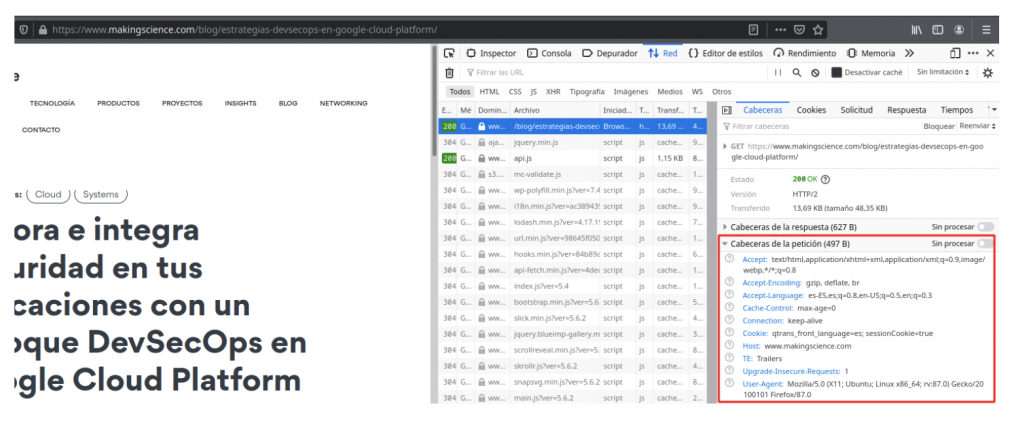Open network search magnifier
This screenshot has width=1024, height=435.
click(x=797, y=73)
